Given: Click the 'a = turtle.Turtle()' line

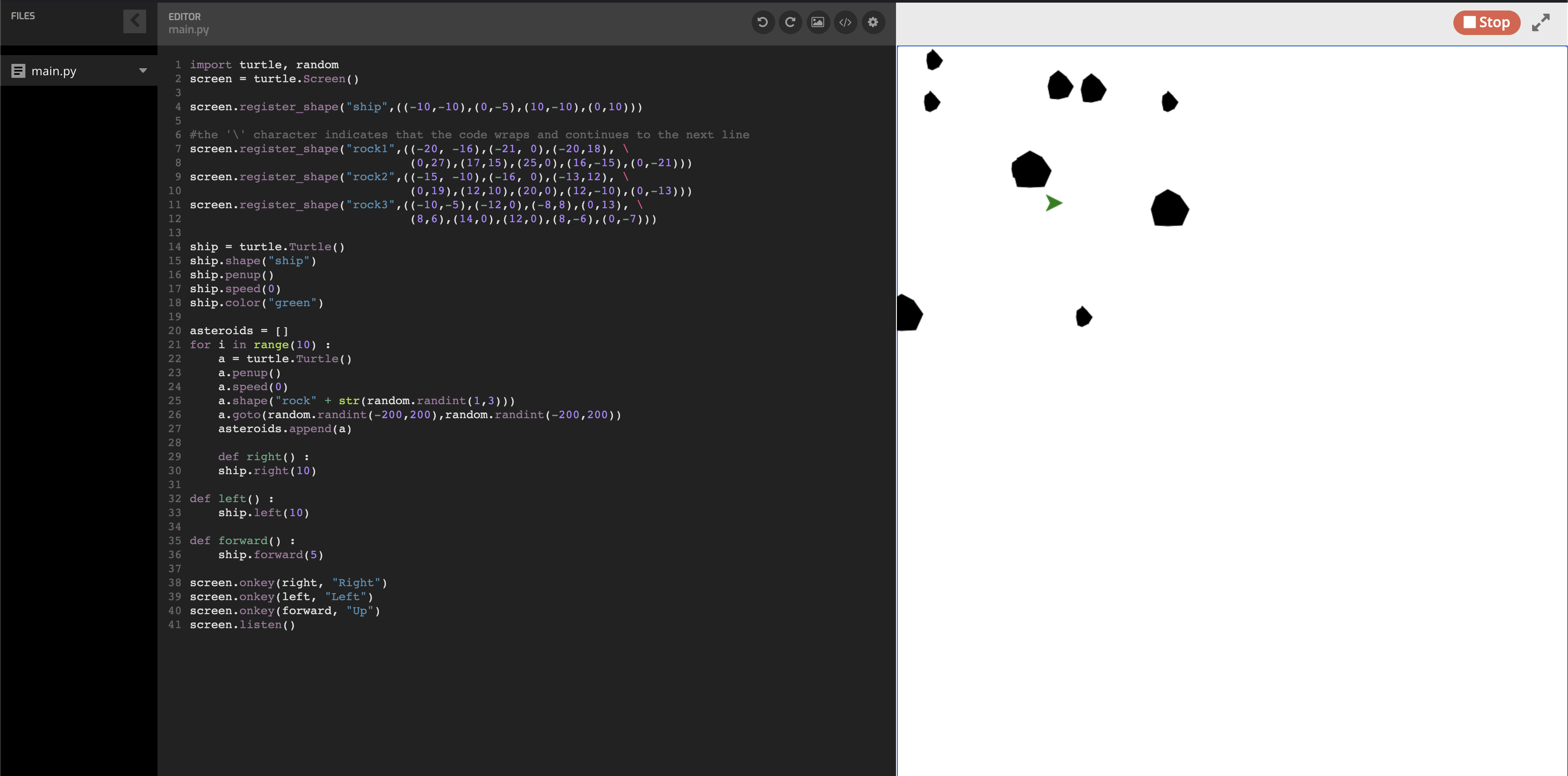Looking at the screenshot, I should (286, 359).
